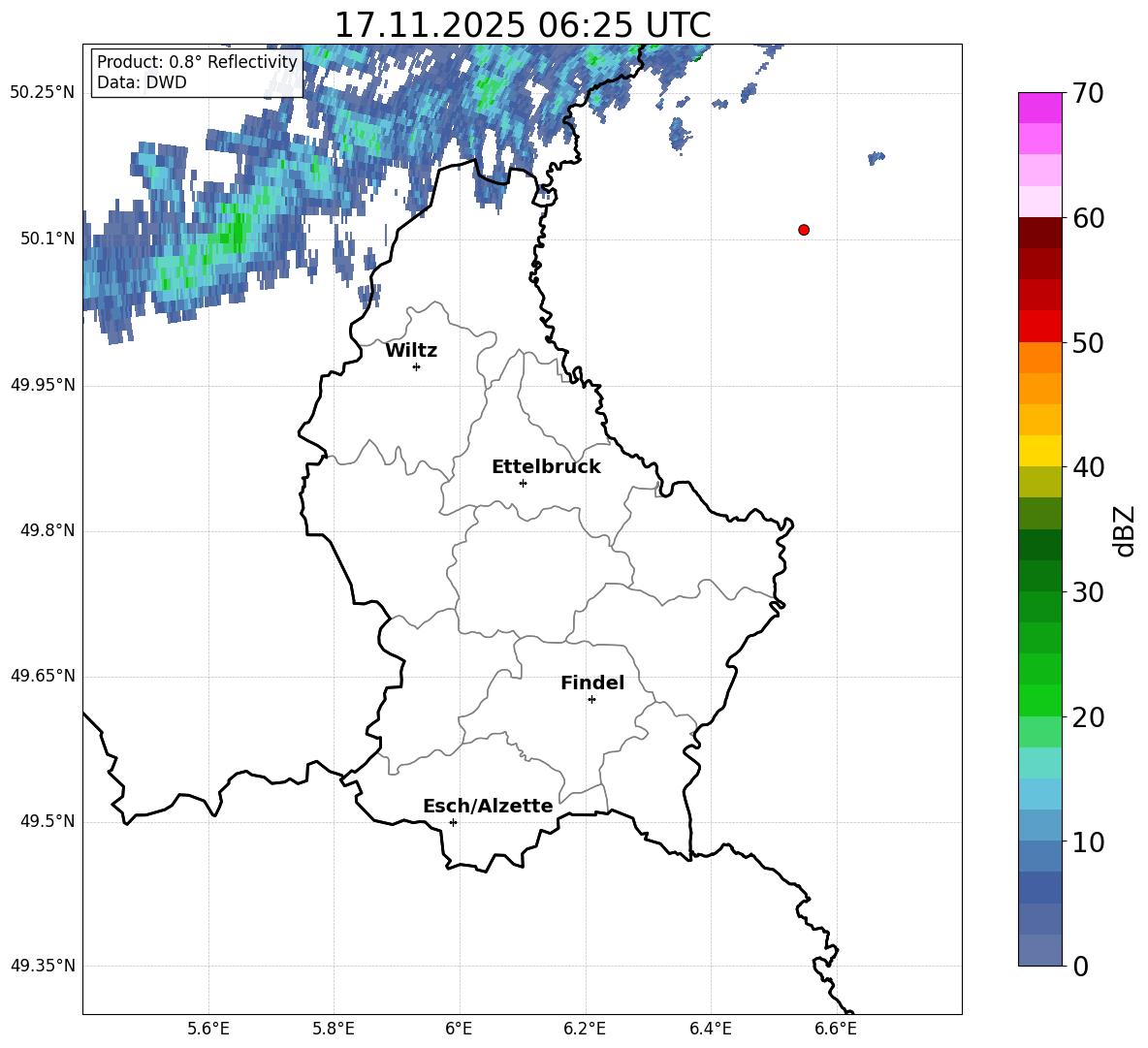Click the map title 17.11.2025 06:25 UTC
This screenshot has height=1048, width=1148.
[523, 25]
